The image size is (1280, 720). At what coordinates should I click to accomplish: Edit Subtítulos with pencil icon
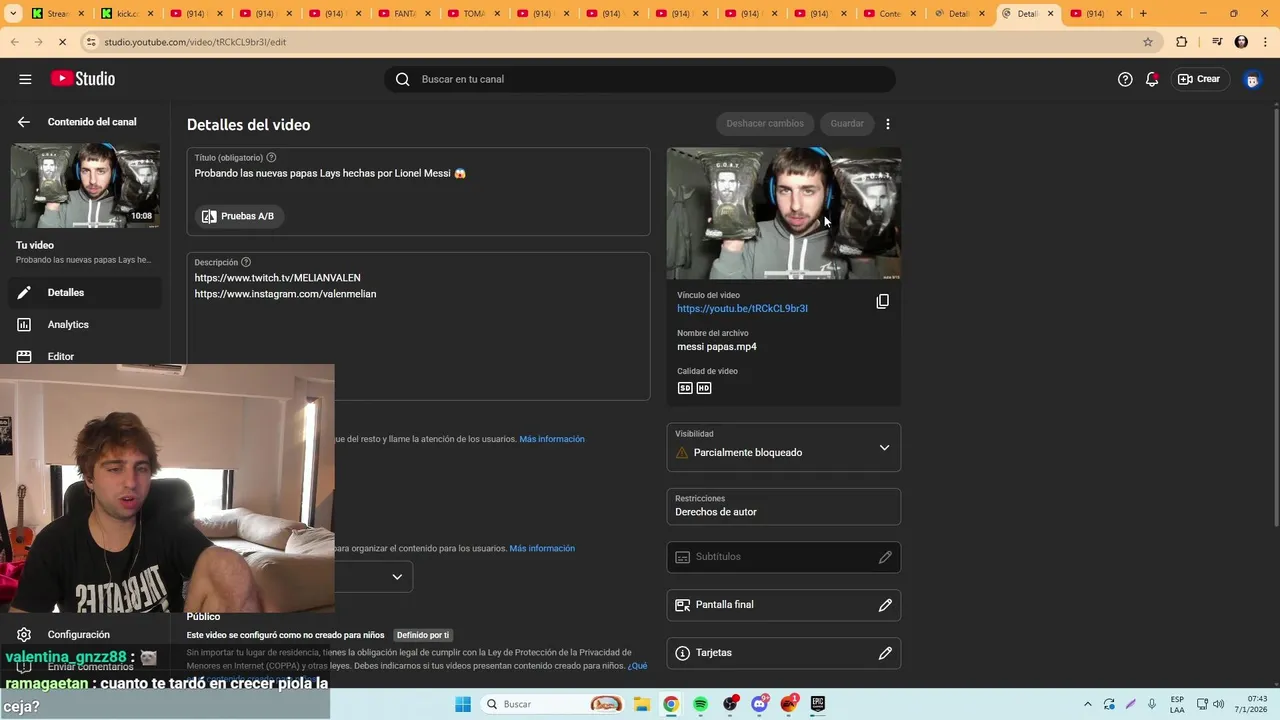click(x=885, y=557)
